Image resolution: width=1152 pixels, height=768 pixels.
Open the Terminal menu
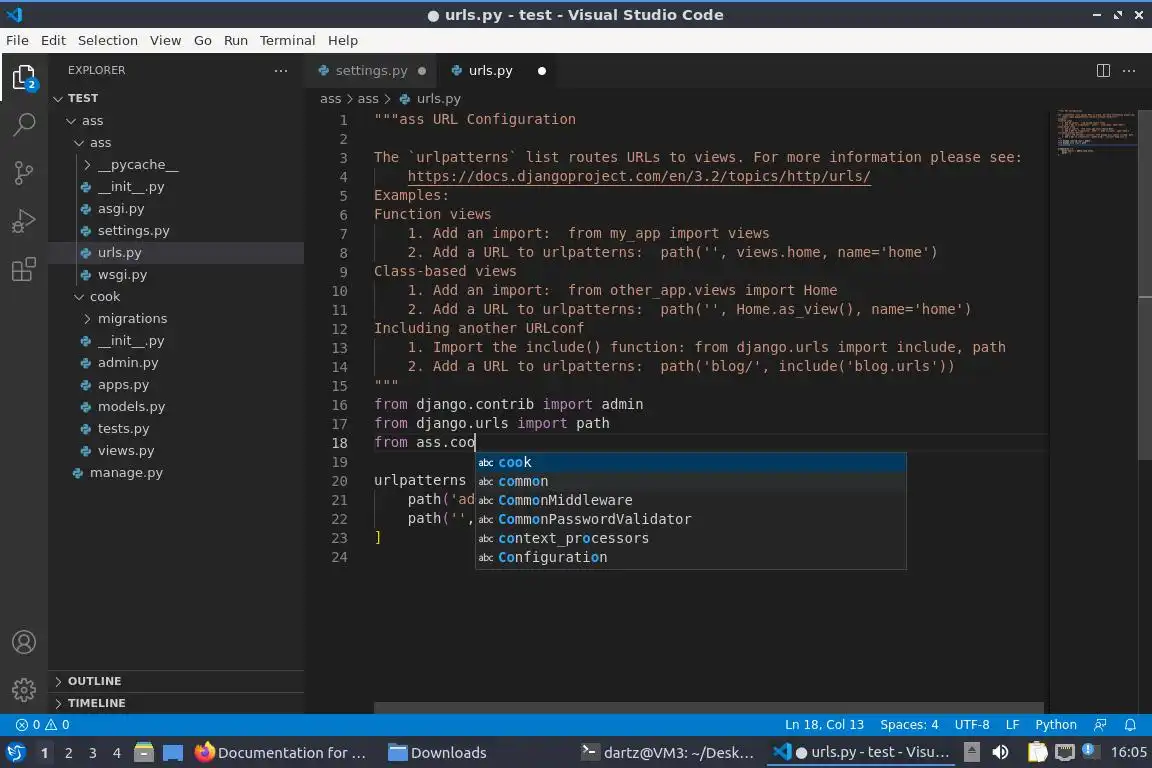click(287, 40)
